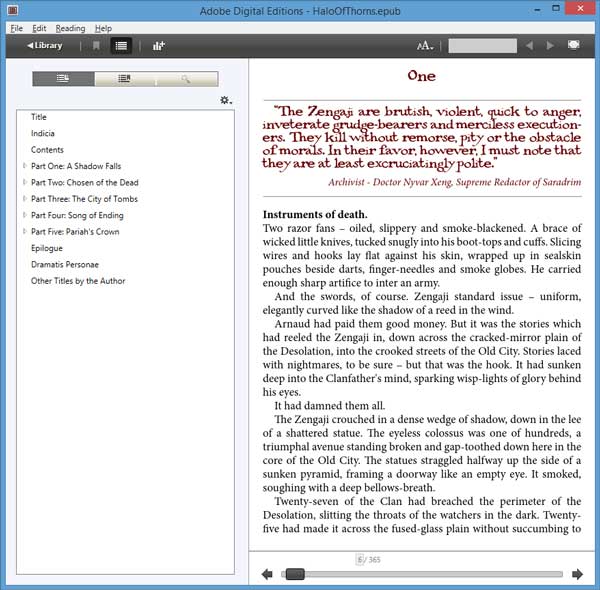Screen dimensions: 600x590
Task: Select the Table of Contents tab
Action: coord(64,79)
